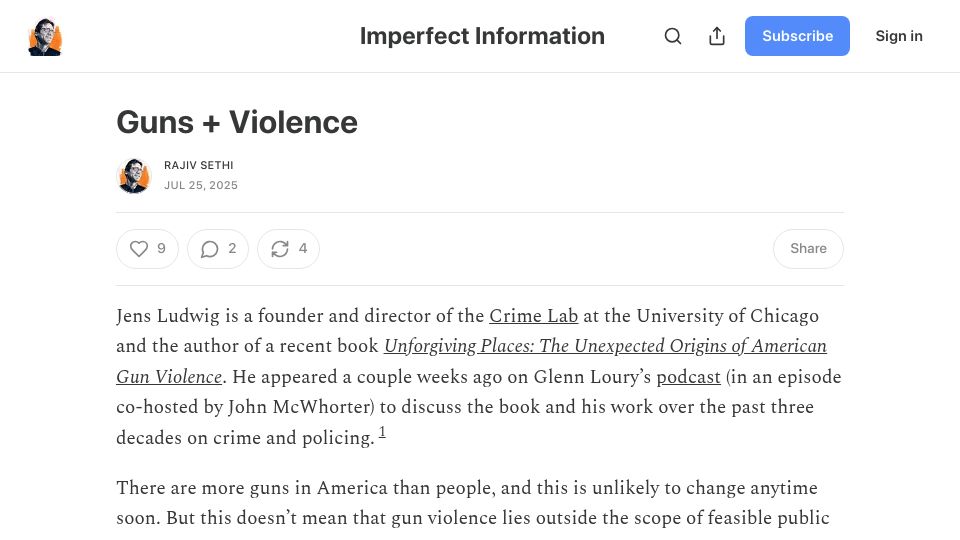Click the Share button below the title
The height and width of the screenshot is (540, 960).
click(x=808, y=249)
